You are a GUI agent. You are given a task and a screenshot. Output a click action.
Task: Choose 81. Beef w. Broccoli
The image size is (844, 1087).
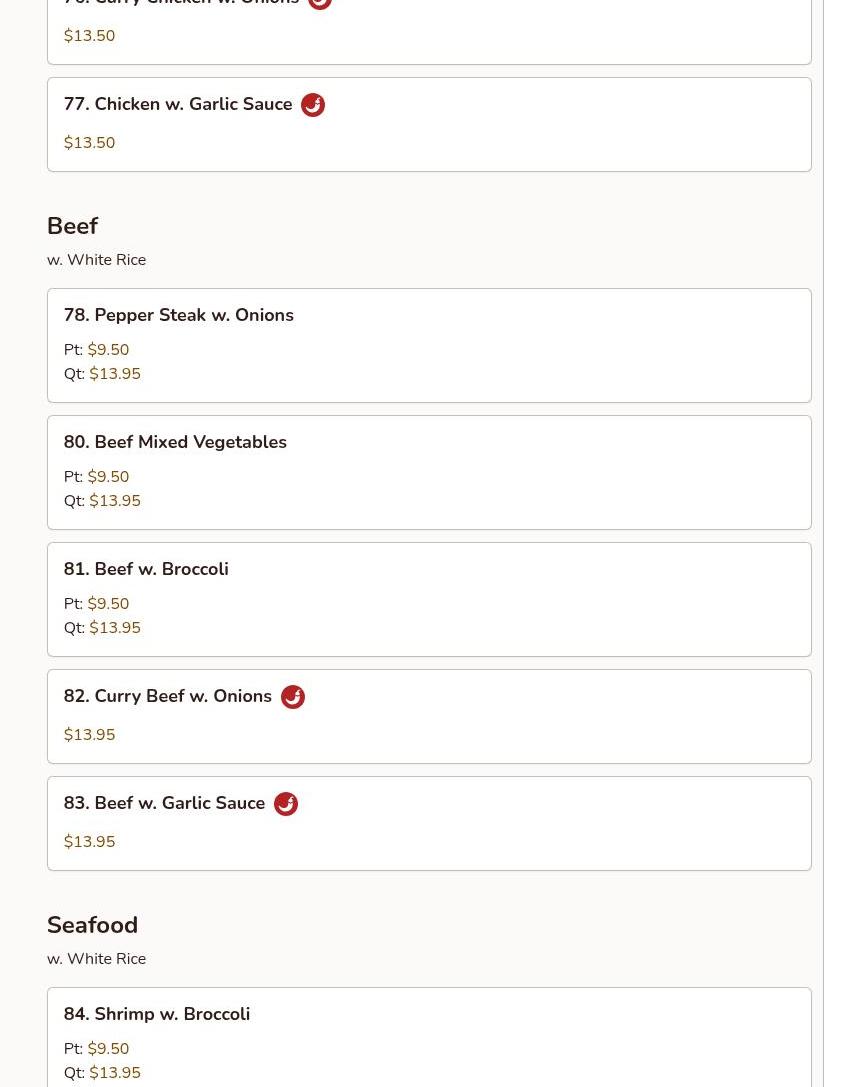146,569
